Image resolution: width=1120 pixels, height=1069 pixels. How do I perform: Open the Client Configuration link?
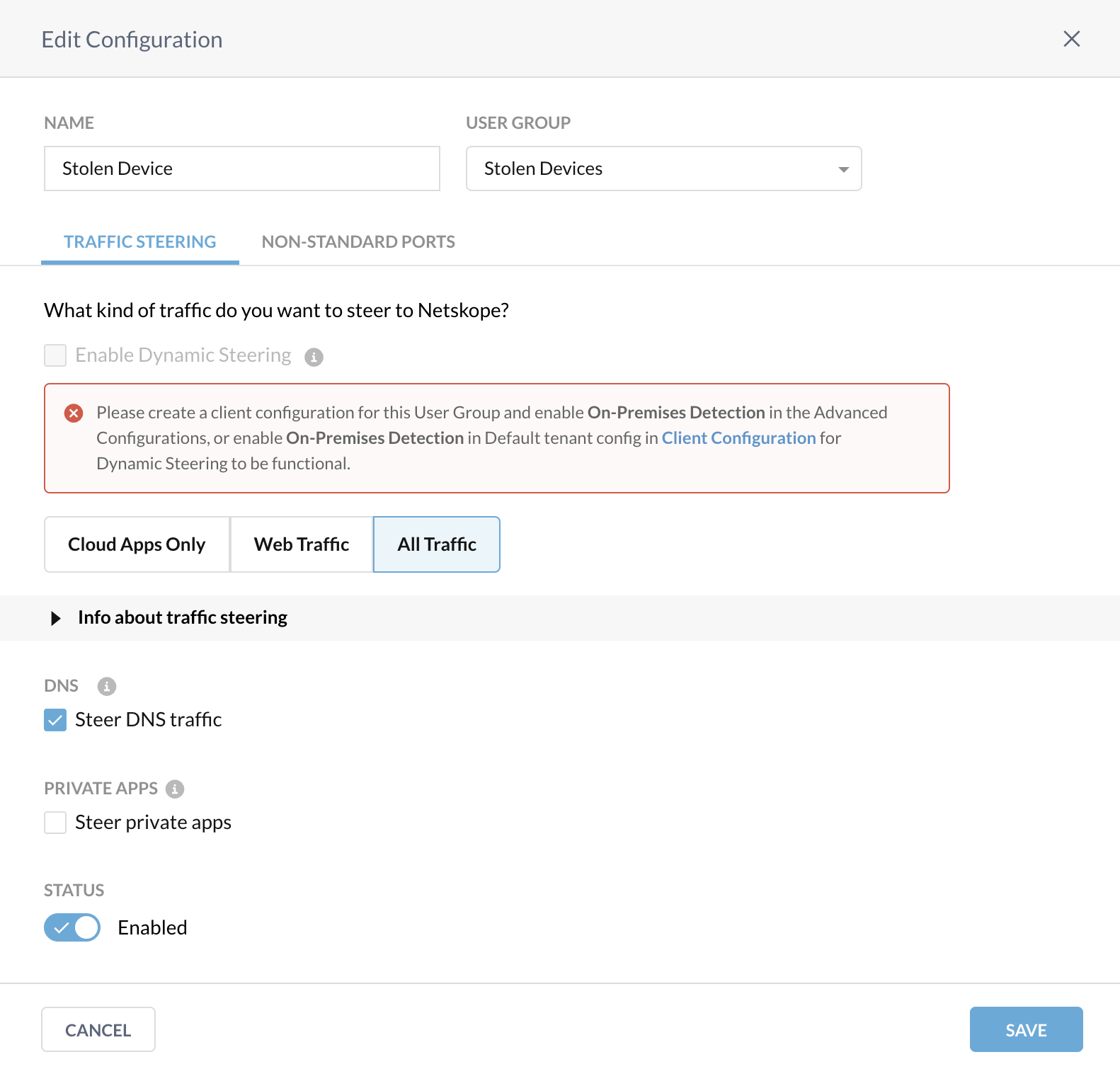click(x=738, y=438)
